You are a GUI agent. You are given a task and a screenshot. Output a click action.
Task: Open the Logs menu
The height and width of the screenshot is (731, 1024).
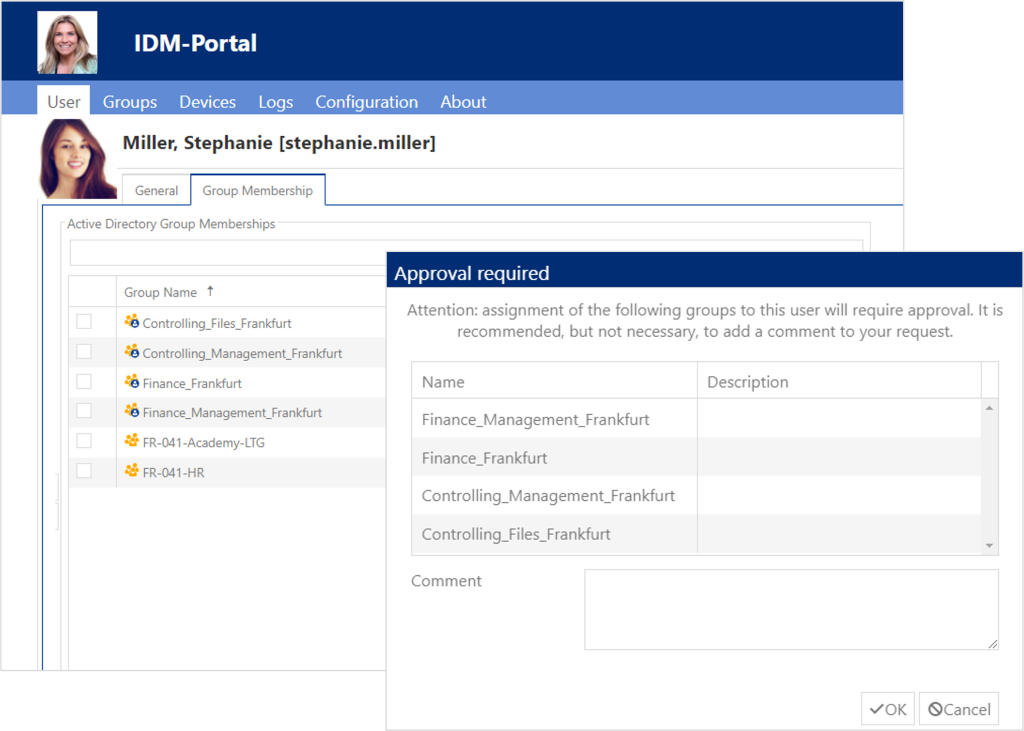[x=276, y=102]
